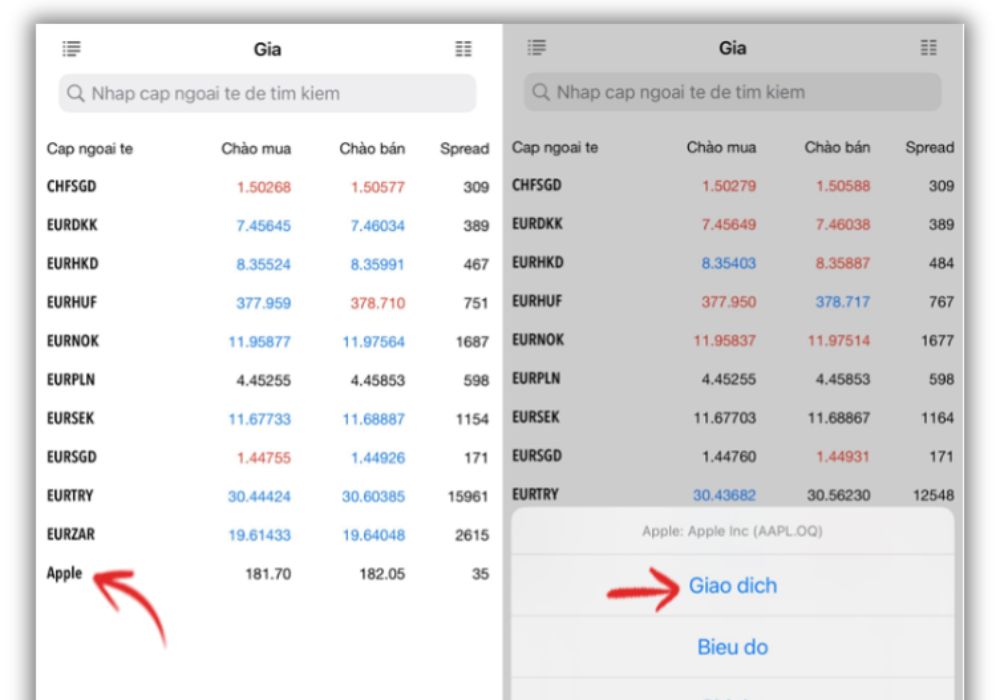This screenshot has width=1000, height=700.
Task: Select EURHKD pair in the left panel
Action: click(x=267, y=264)
